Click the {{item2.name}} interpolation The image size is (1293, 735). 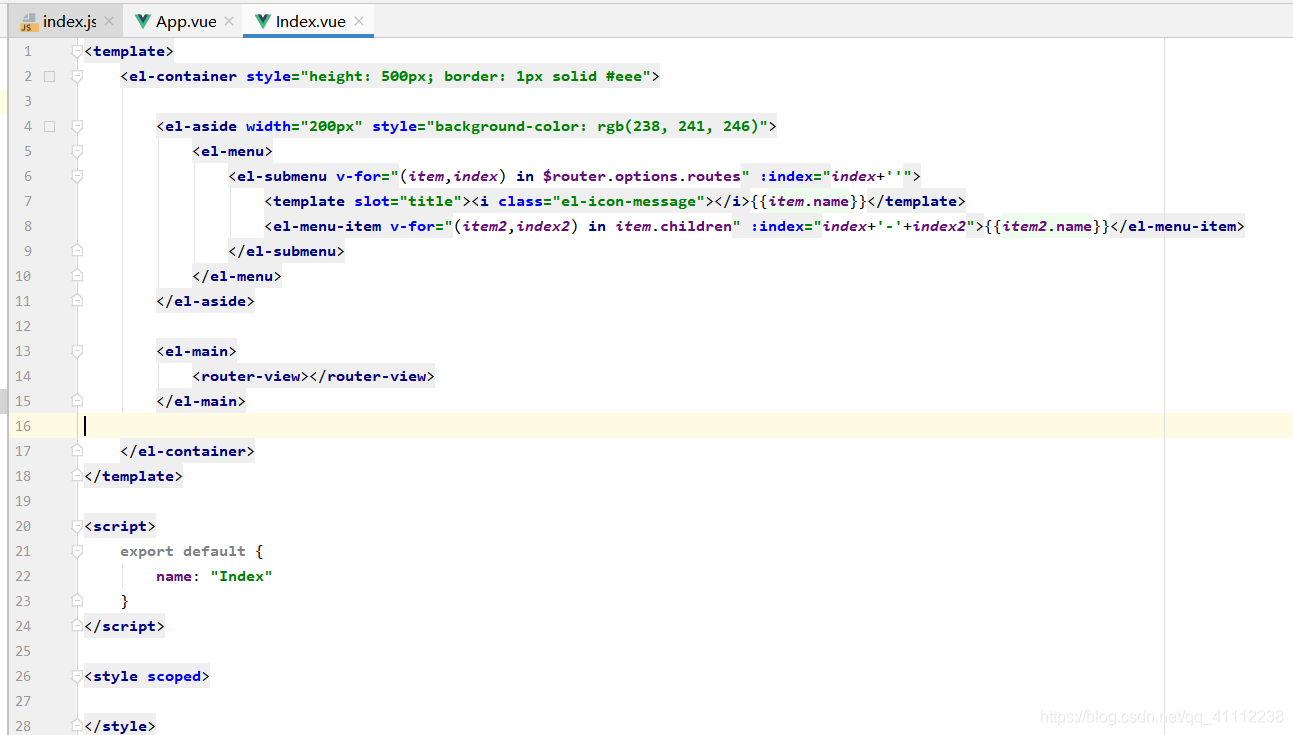coord(1047,226)
